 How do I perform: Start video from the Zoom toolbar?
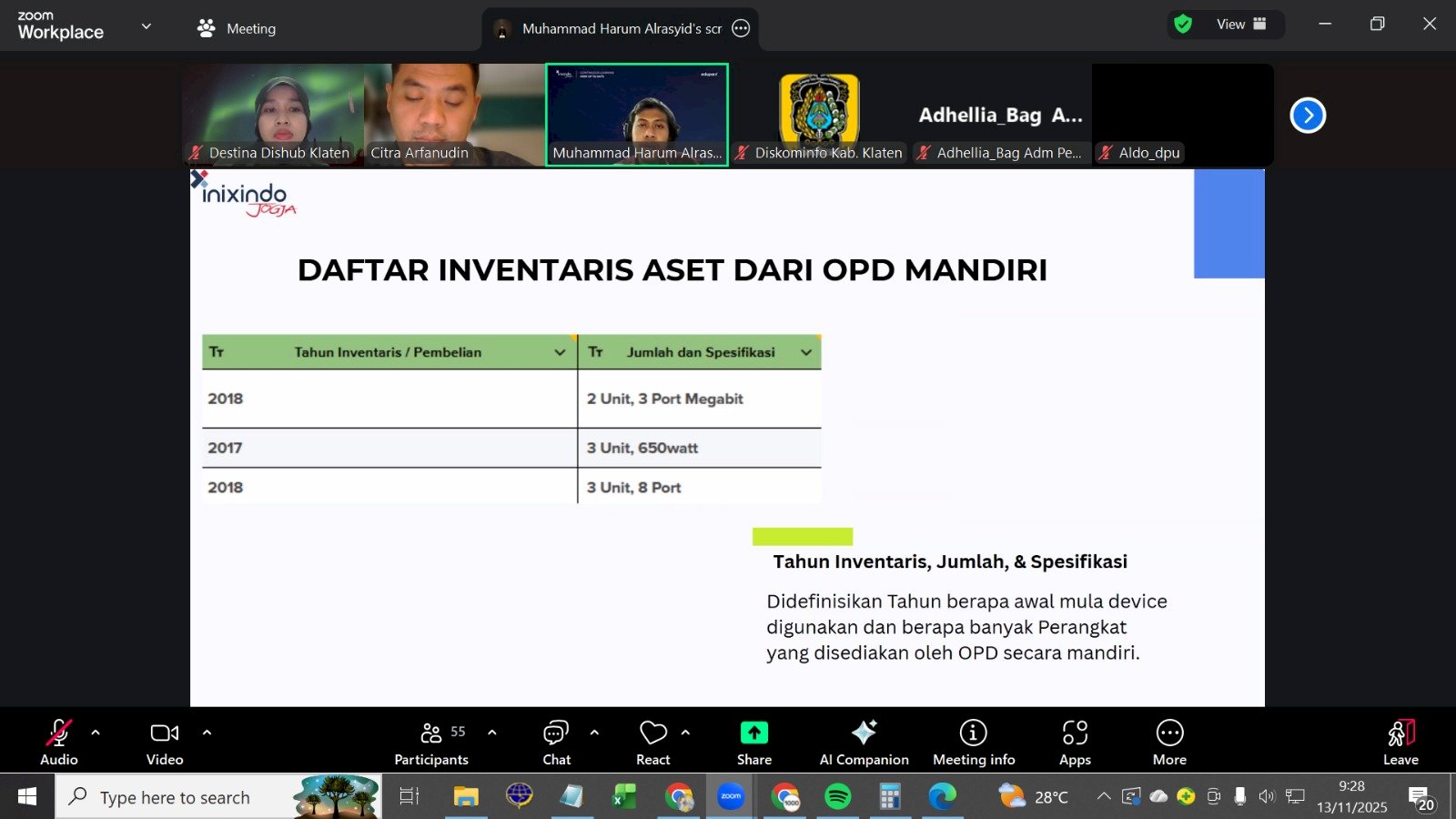coord(163,739)
